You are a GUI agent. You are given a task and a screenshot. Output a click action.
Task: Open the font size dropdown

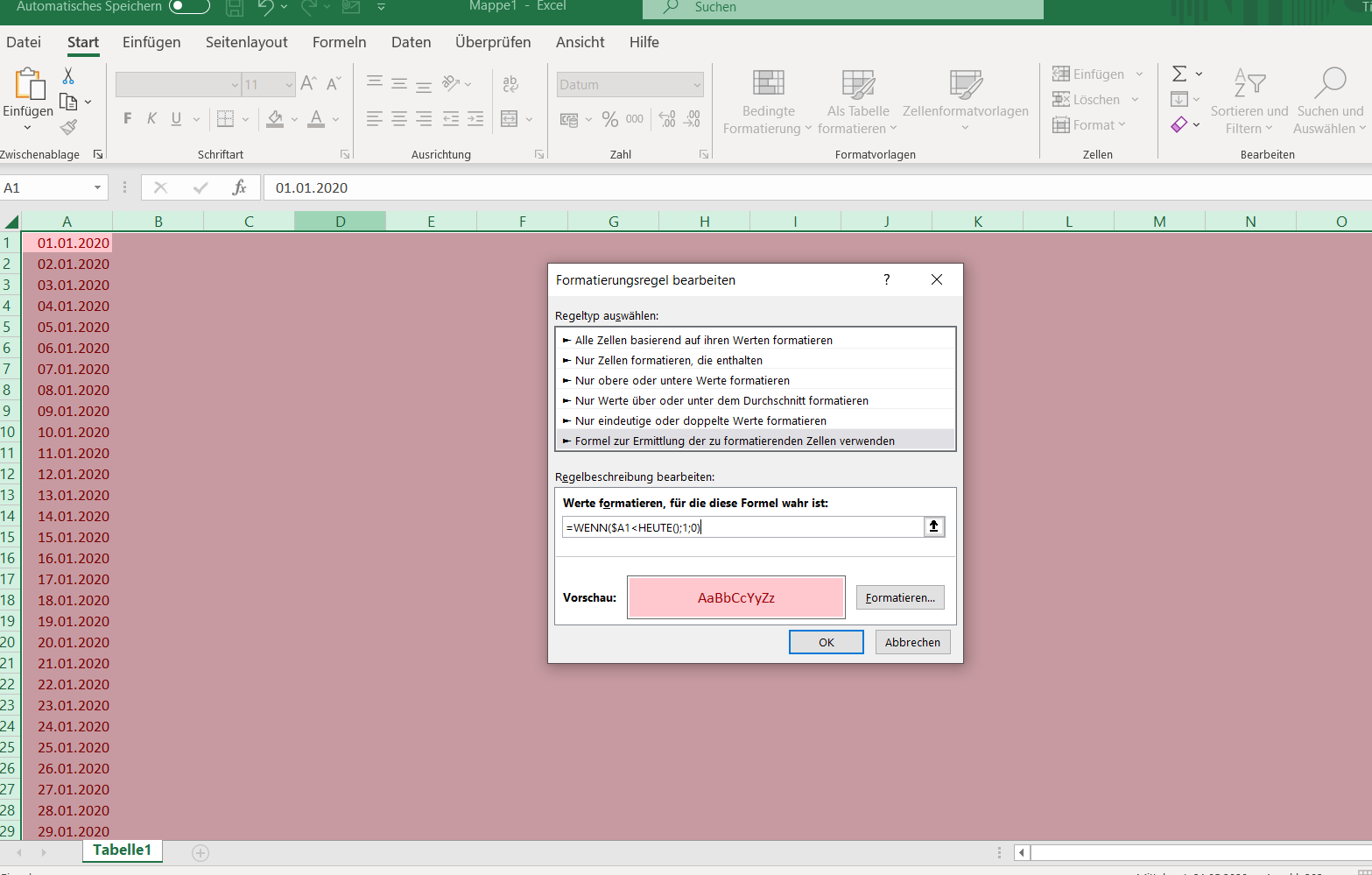point(289,85)
